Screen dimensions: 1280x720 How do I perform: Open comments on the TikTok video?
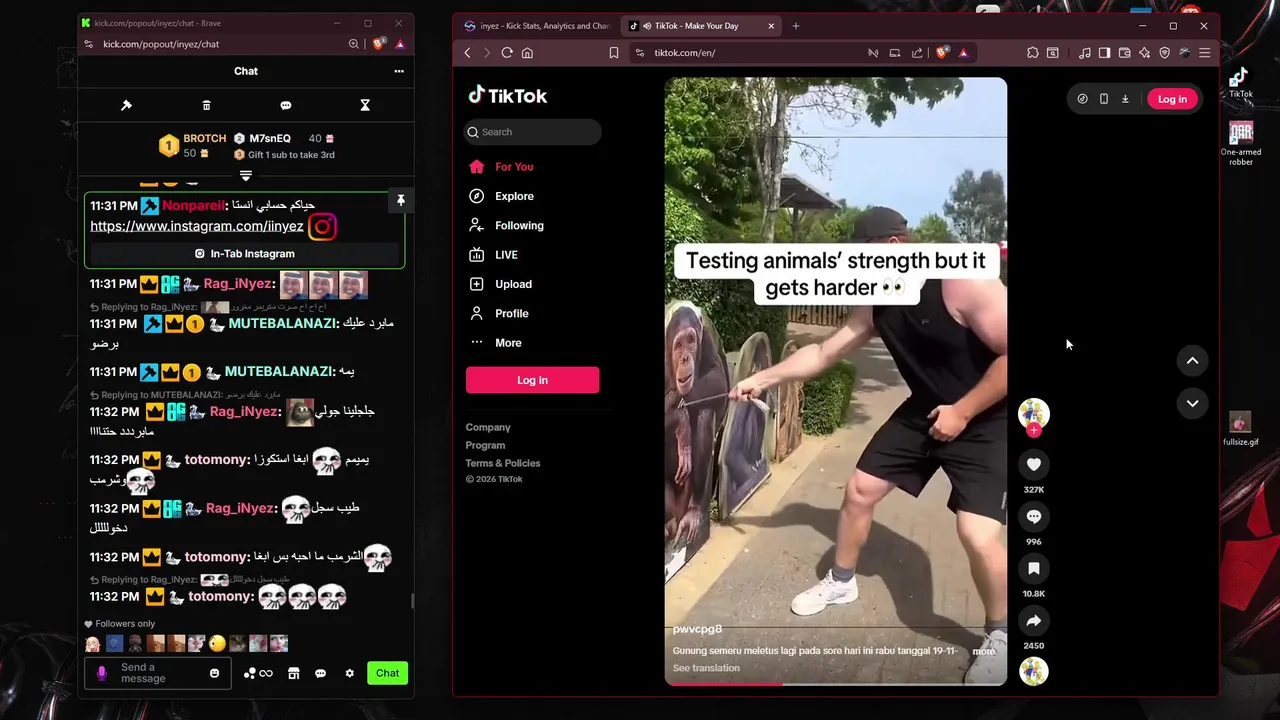1034,516
